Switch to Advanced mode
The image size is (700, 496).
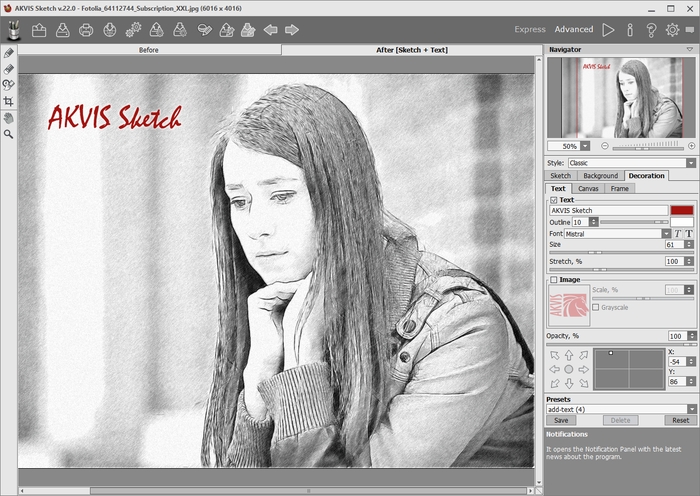(x=574, y=29)
